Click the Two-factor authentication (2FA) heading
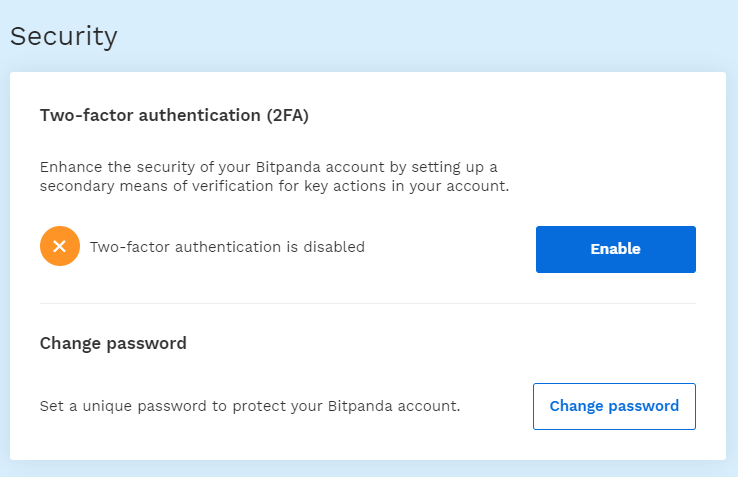The height and width of the screenshot is (477, 738). (174, 115)
